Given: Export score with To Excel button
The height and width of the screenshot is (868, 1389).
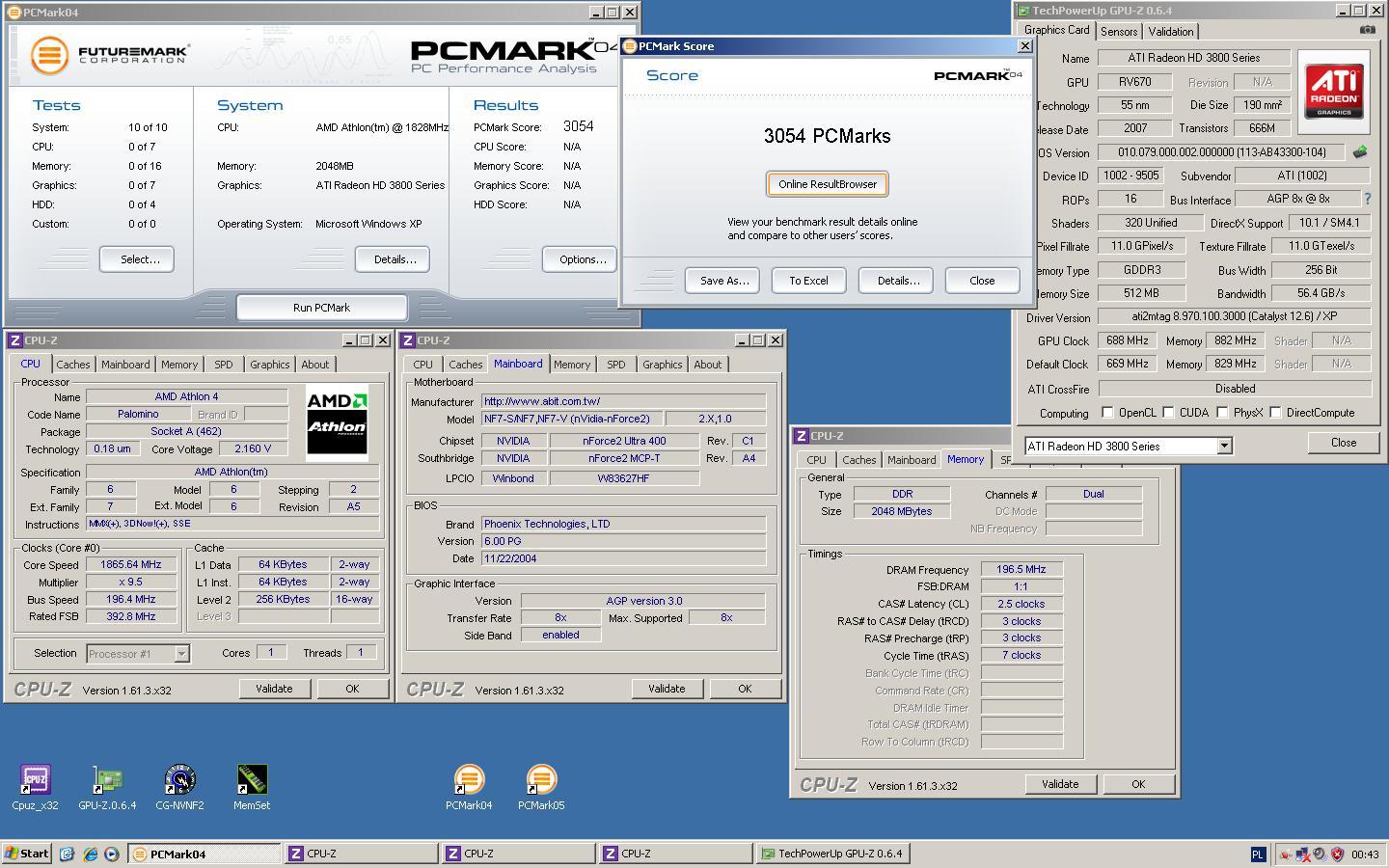Looking at the screenshot, I should coord(808,281).
